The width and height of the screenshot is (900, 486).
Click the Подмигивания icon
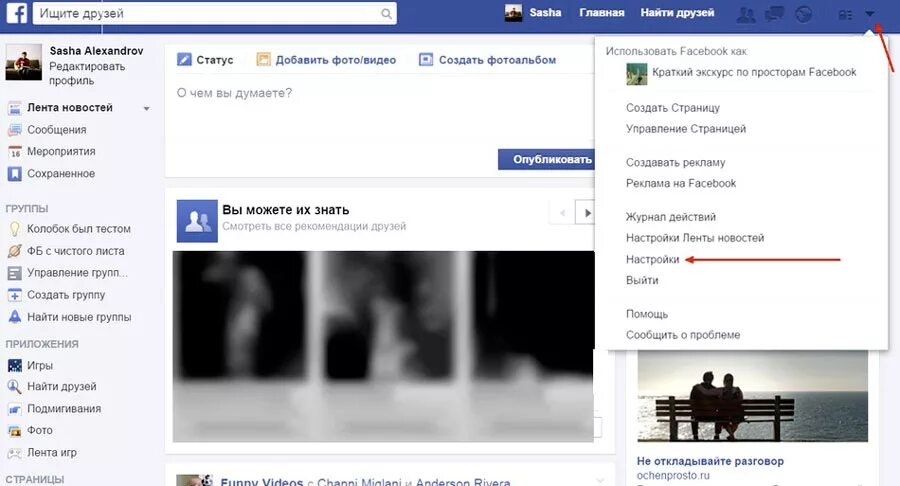point(14,409)
